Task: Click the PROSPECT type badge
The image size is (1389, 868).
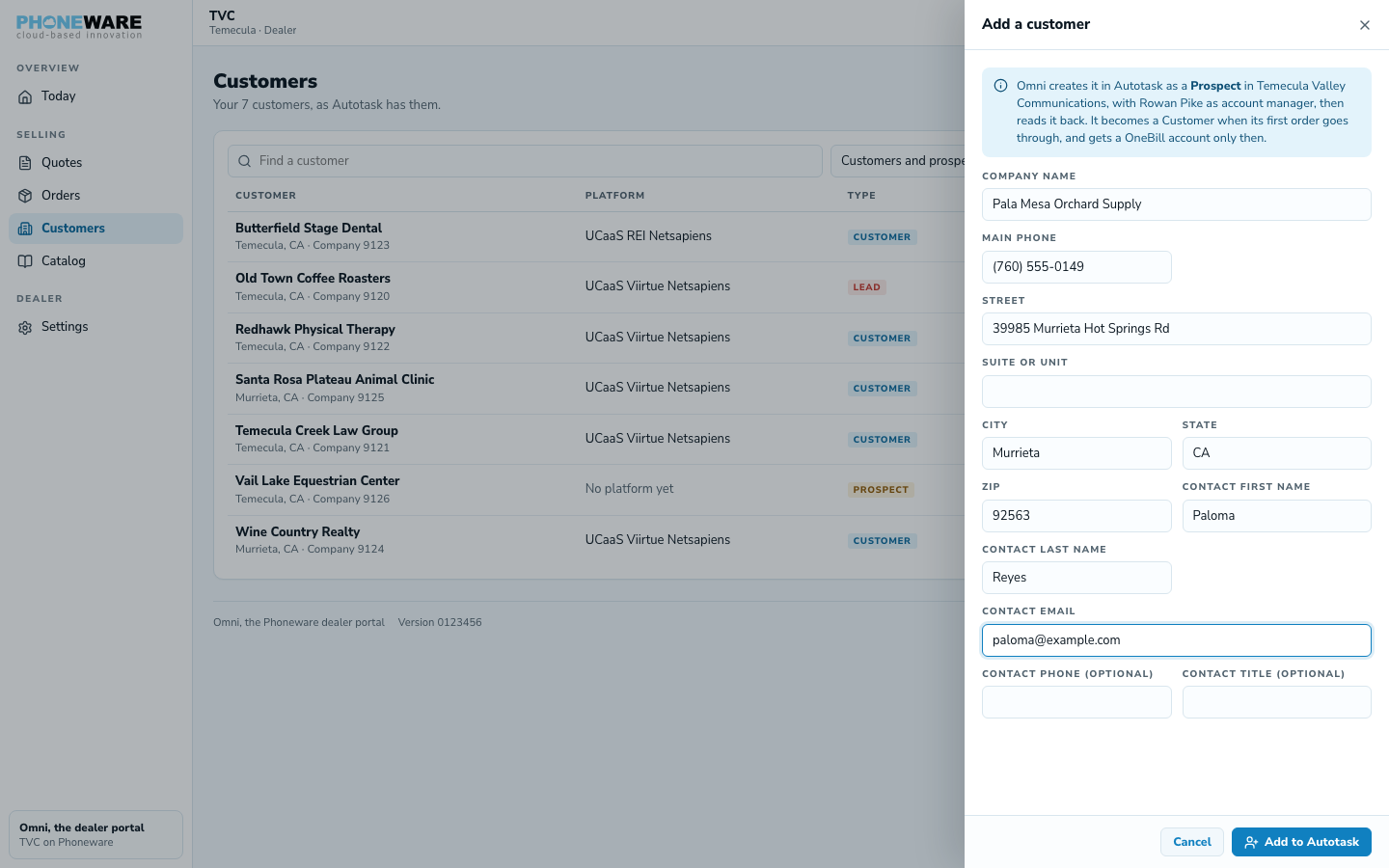Action: point(881,490)
